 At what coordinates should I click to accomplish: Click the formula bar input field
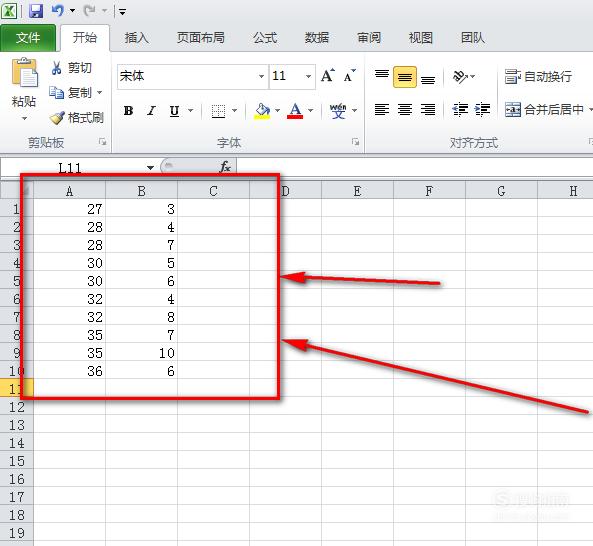tap(414, 167)
